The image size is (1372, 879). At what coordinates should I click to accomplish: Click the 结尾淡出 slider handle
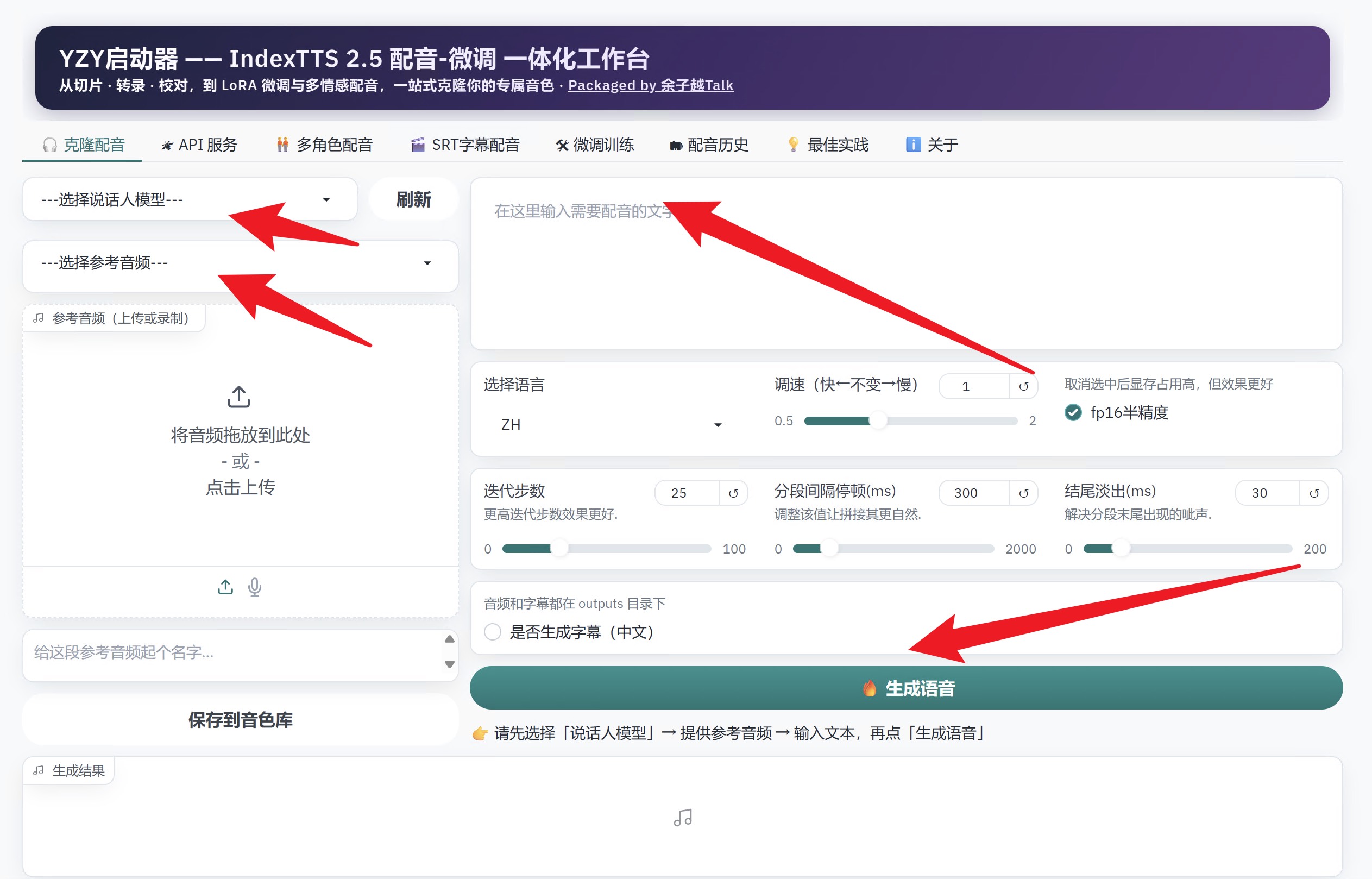click(1121, 549)
